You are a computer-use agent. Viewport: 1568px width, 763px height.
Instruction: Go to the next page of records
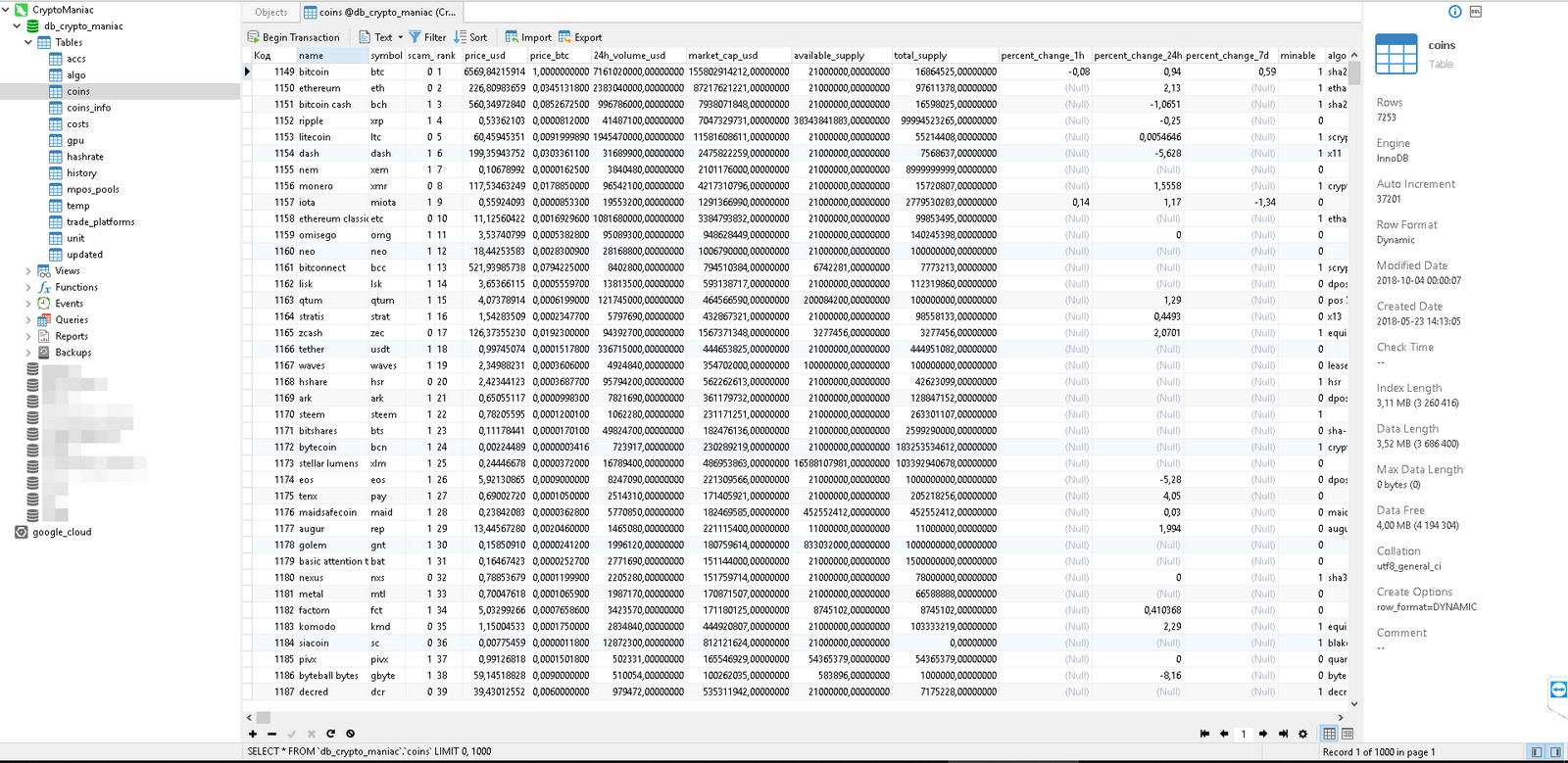[x=1263, y=734]
